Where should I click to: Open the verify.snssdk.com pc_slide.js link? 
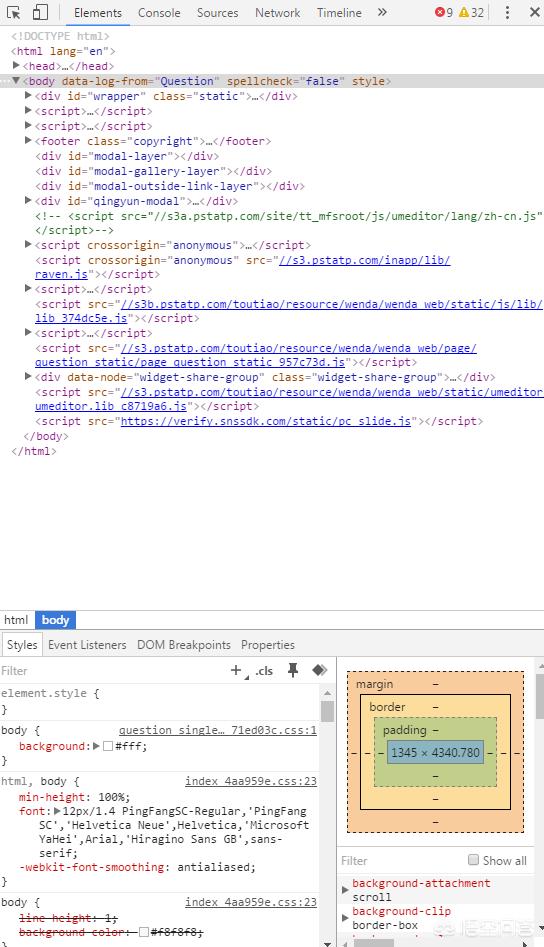pos(266,421)
